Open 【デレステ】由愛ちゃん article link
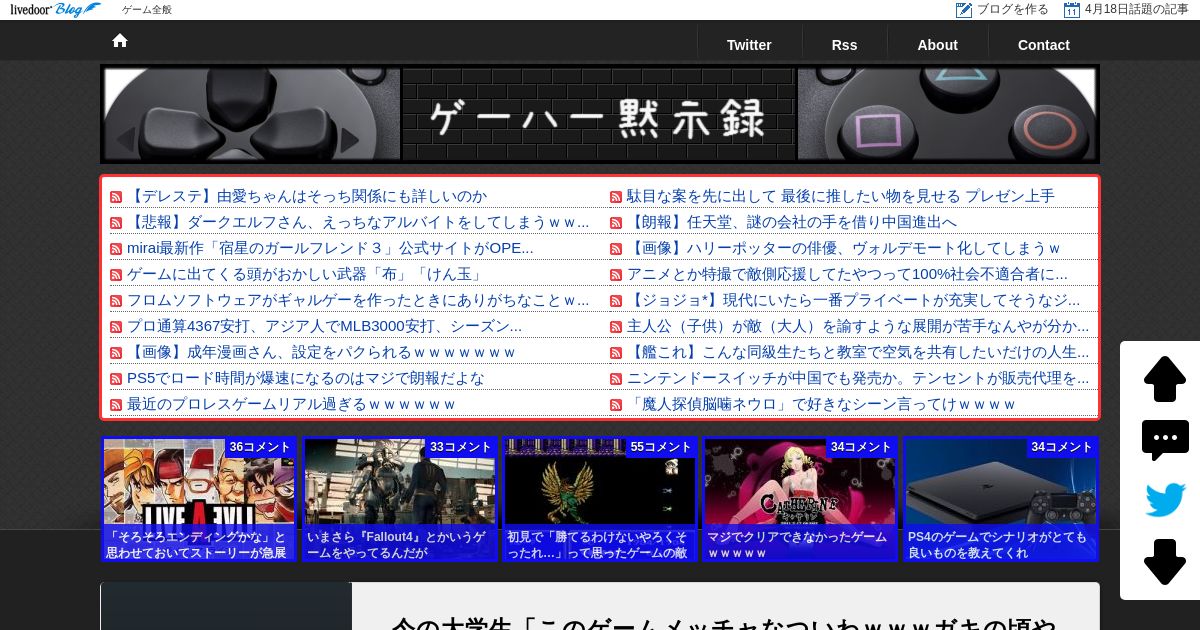This screenshot has width=1200, height=630. pyautogui.click(x=307, y=196)
